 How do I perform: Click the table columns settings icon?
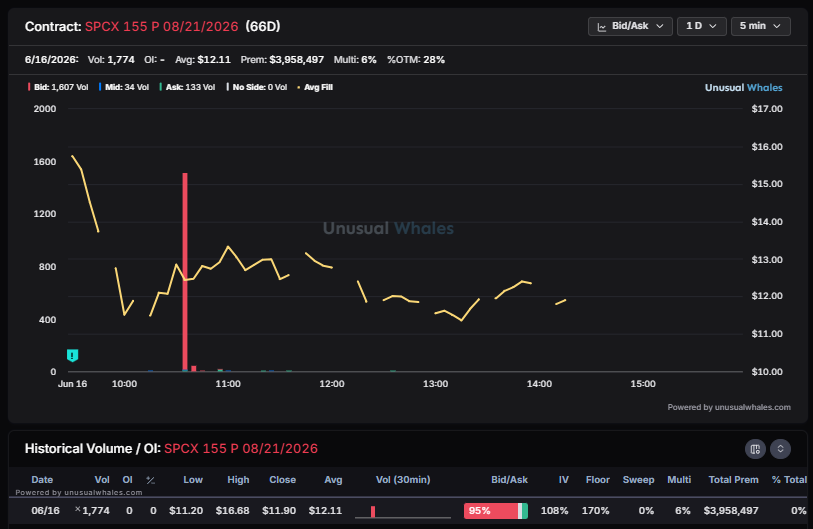point(755,449)
